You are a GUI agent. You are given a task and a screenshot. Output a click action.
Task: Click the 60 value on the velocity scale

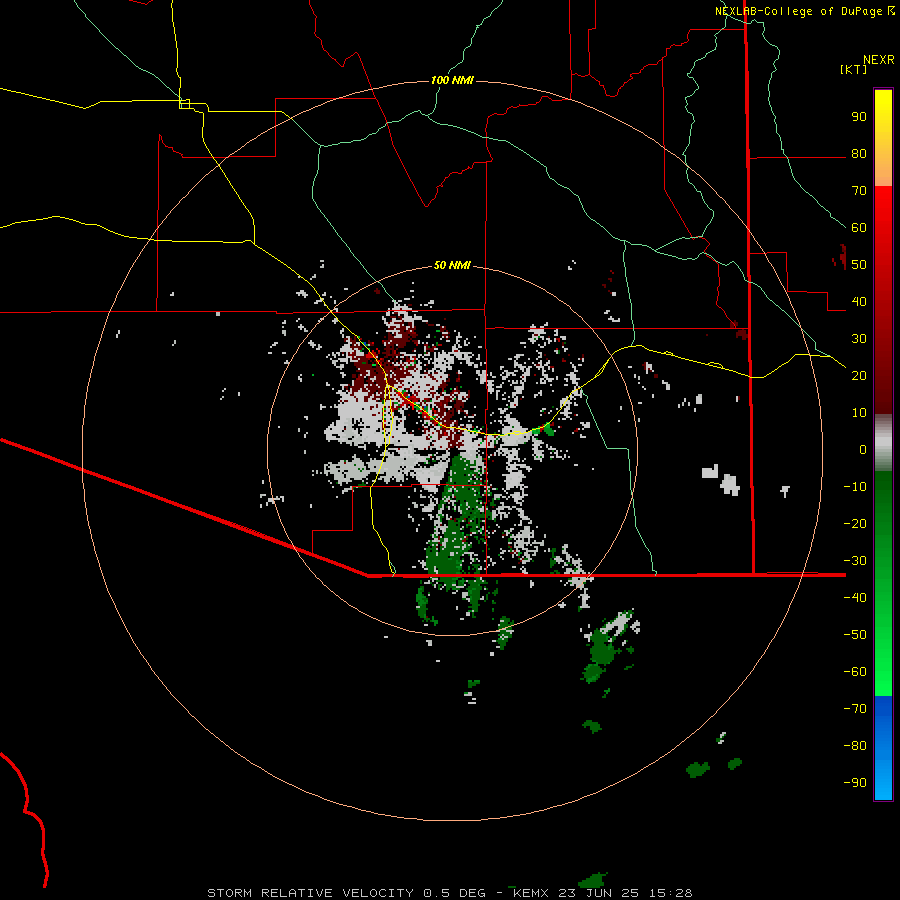[x=859, y=228]
